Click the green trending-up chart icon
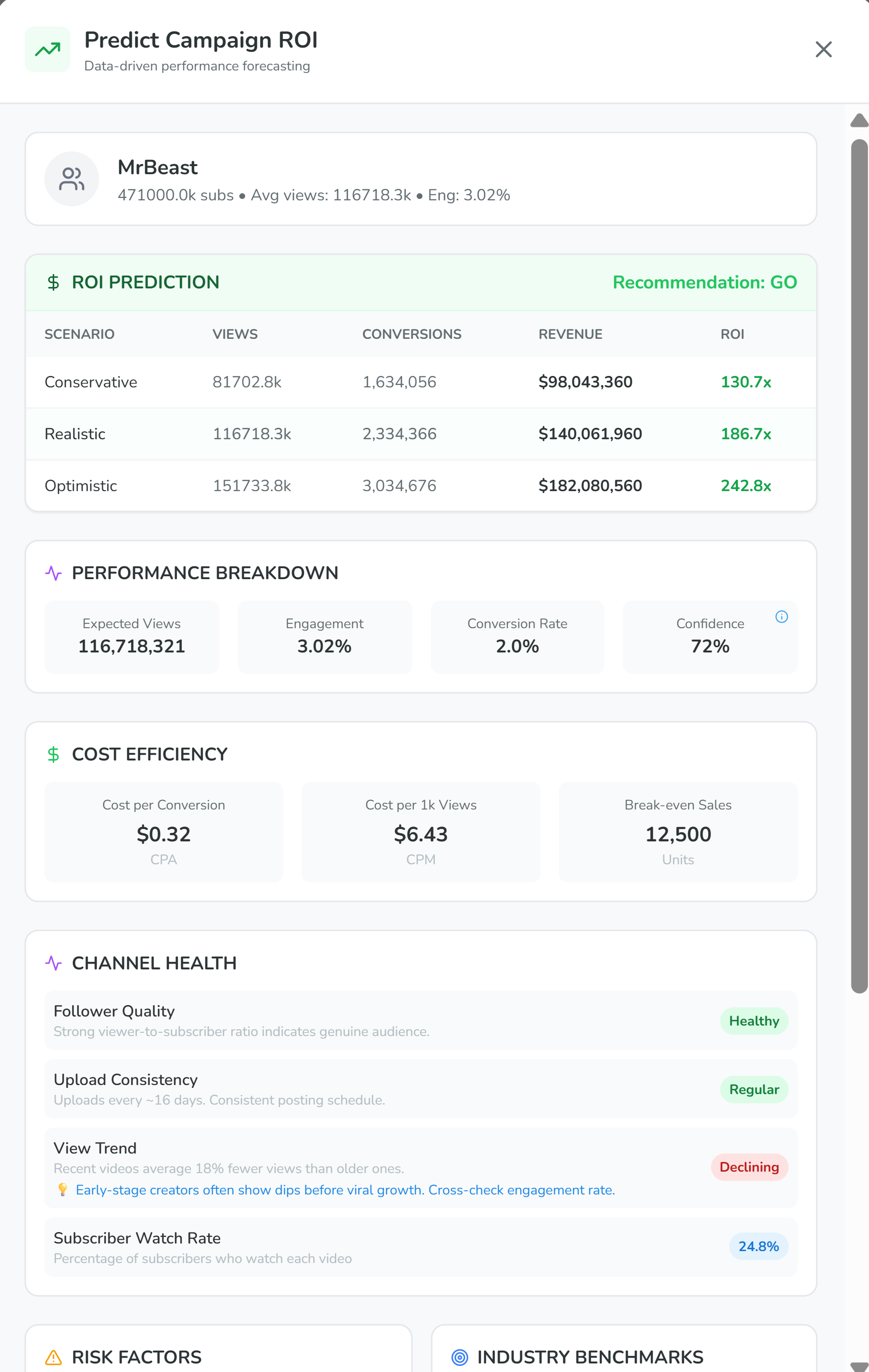Image resolution: width=869 pixels, height=1372 pixels. (48, 49)
